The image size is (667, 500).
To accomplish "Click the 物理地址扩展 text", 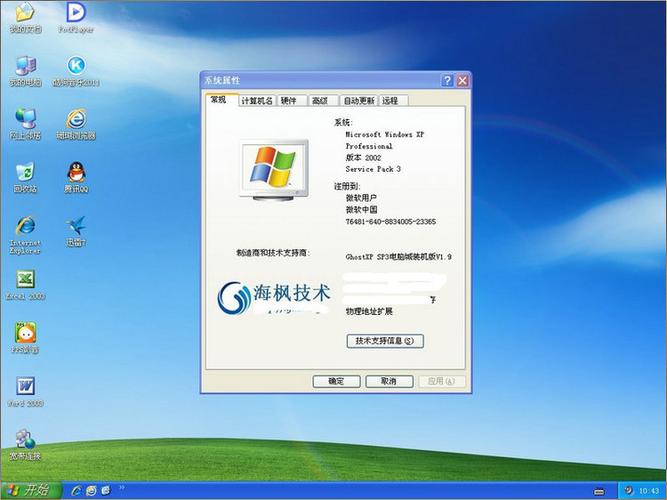I will pos(369,311).
